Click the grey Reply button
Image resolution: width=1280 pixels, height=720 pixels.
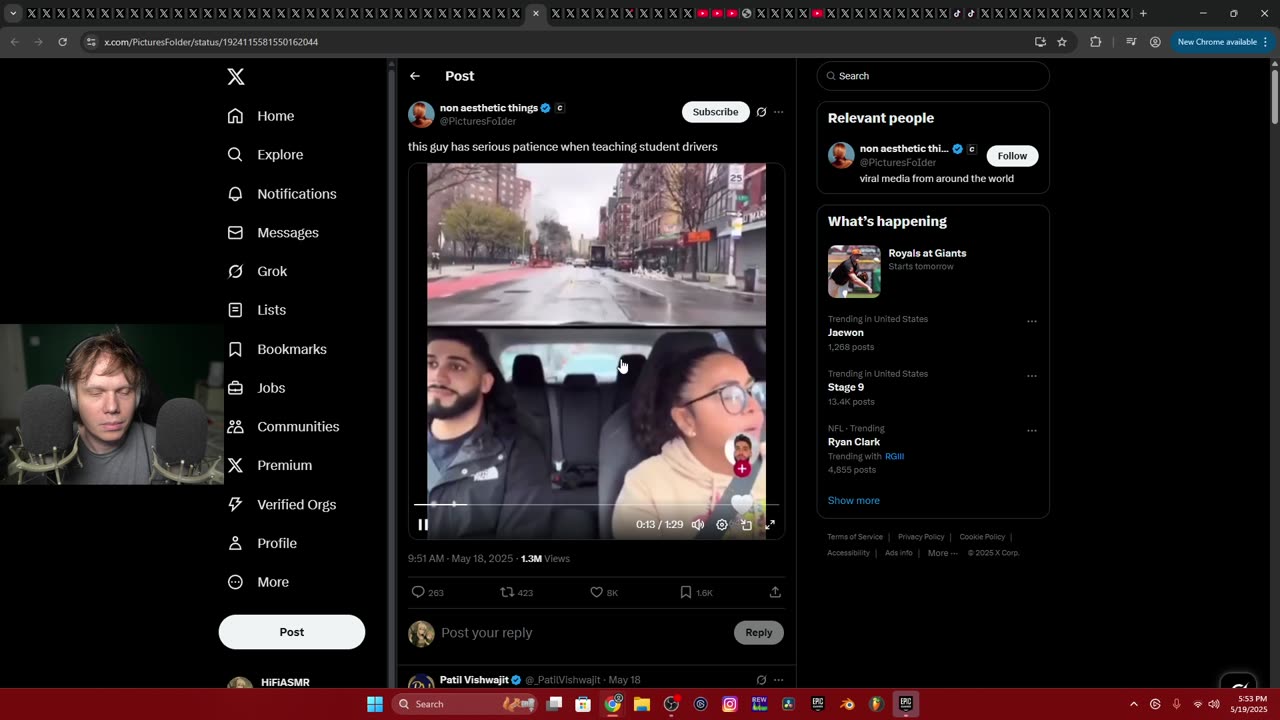pos(759,632)
